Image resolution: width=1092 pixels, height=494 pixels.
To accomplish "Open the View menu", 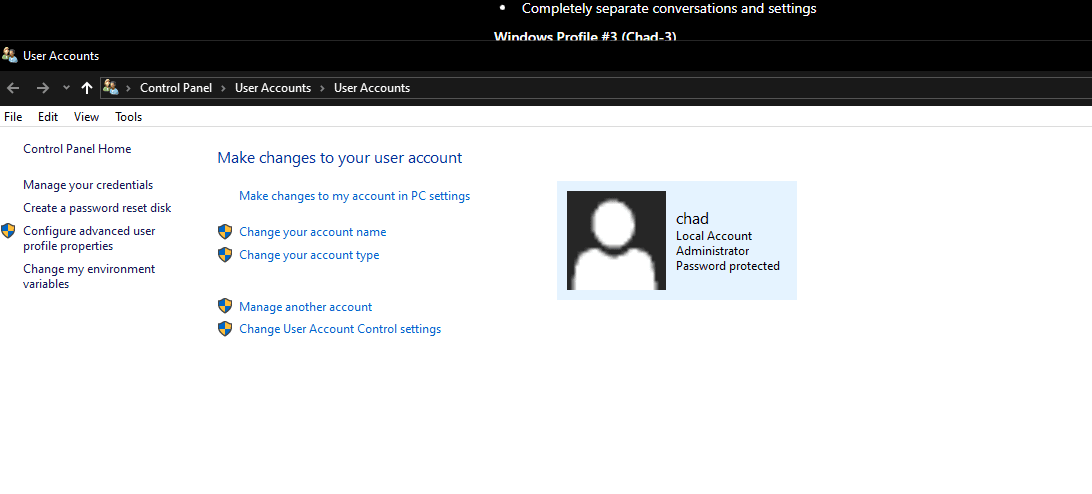I will click(86, 117).
